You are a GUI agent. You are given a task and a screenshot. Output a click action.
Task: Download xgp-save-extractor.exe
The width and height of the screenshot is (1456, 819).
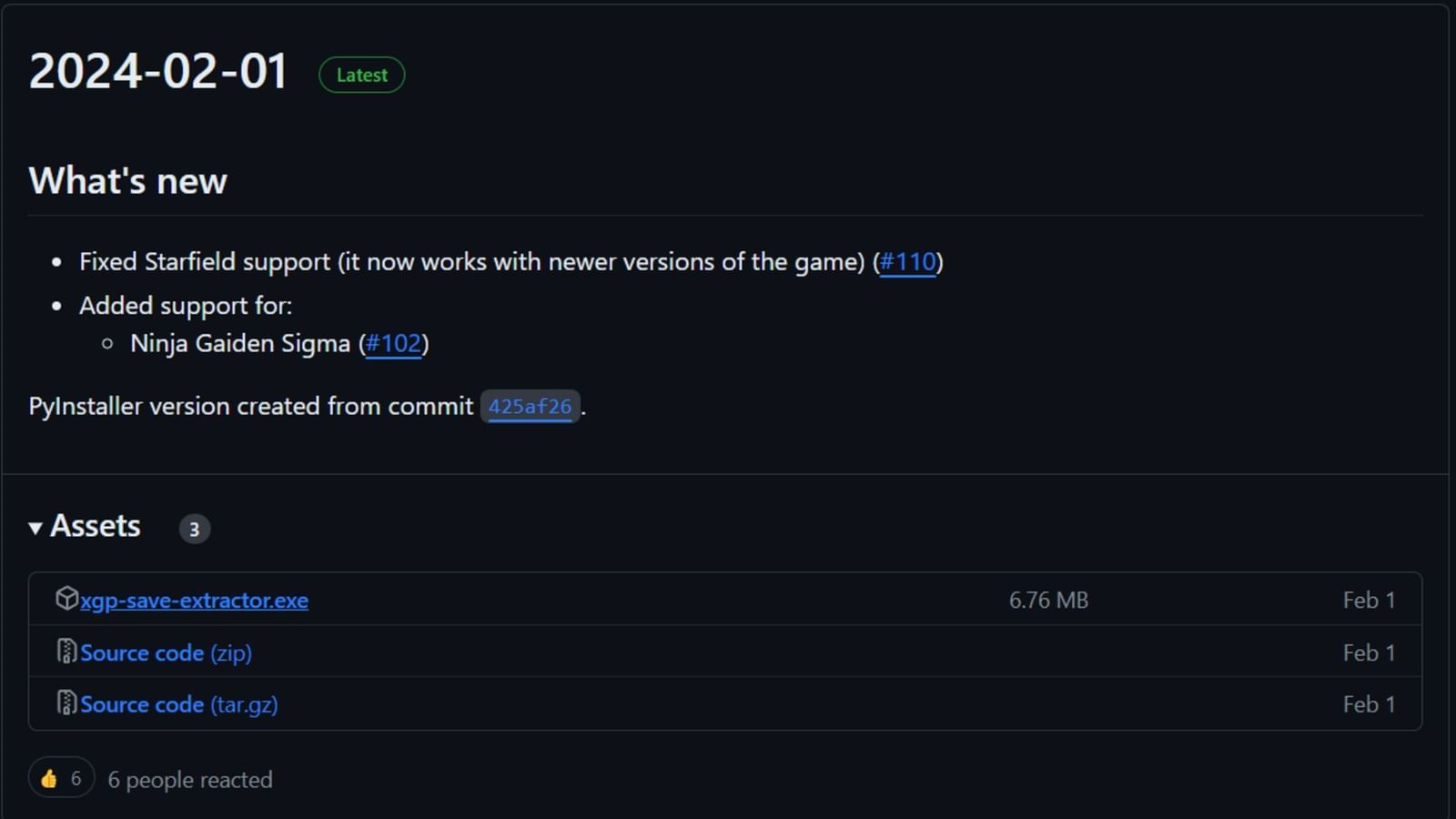pos(193,600)
